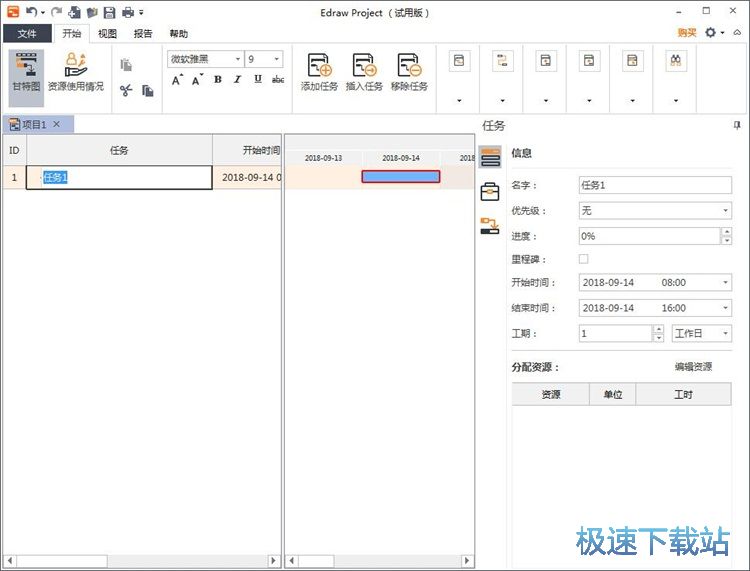Click the blue Gantt task bar
This screenshot has width=750, height=571.
pyautogui.click(x=400, y=177)
